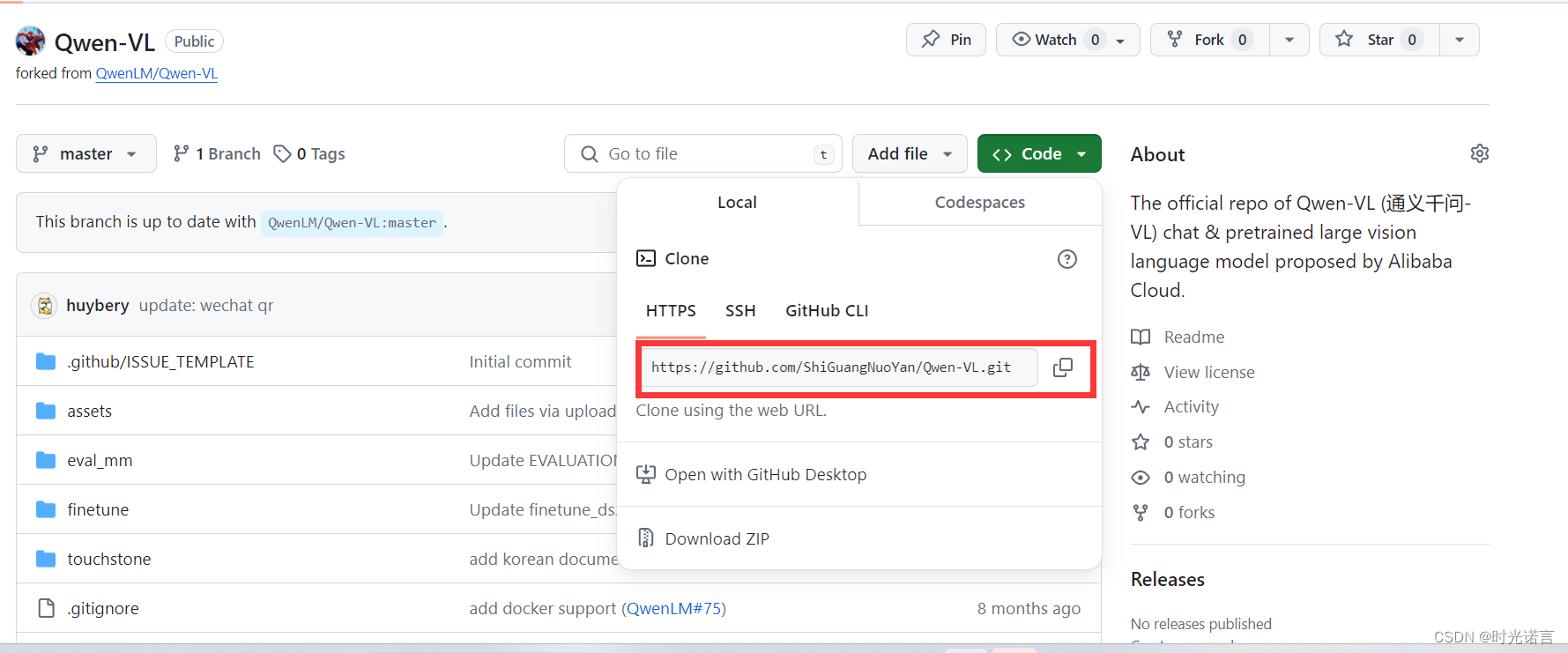This screenshot has width=1568, height=653.
Task: Open the 'Add files via upload' commit message
Action: point(543,411)
